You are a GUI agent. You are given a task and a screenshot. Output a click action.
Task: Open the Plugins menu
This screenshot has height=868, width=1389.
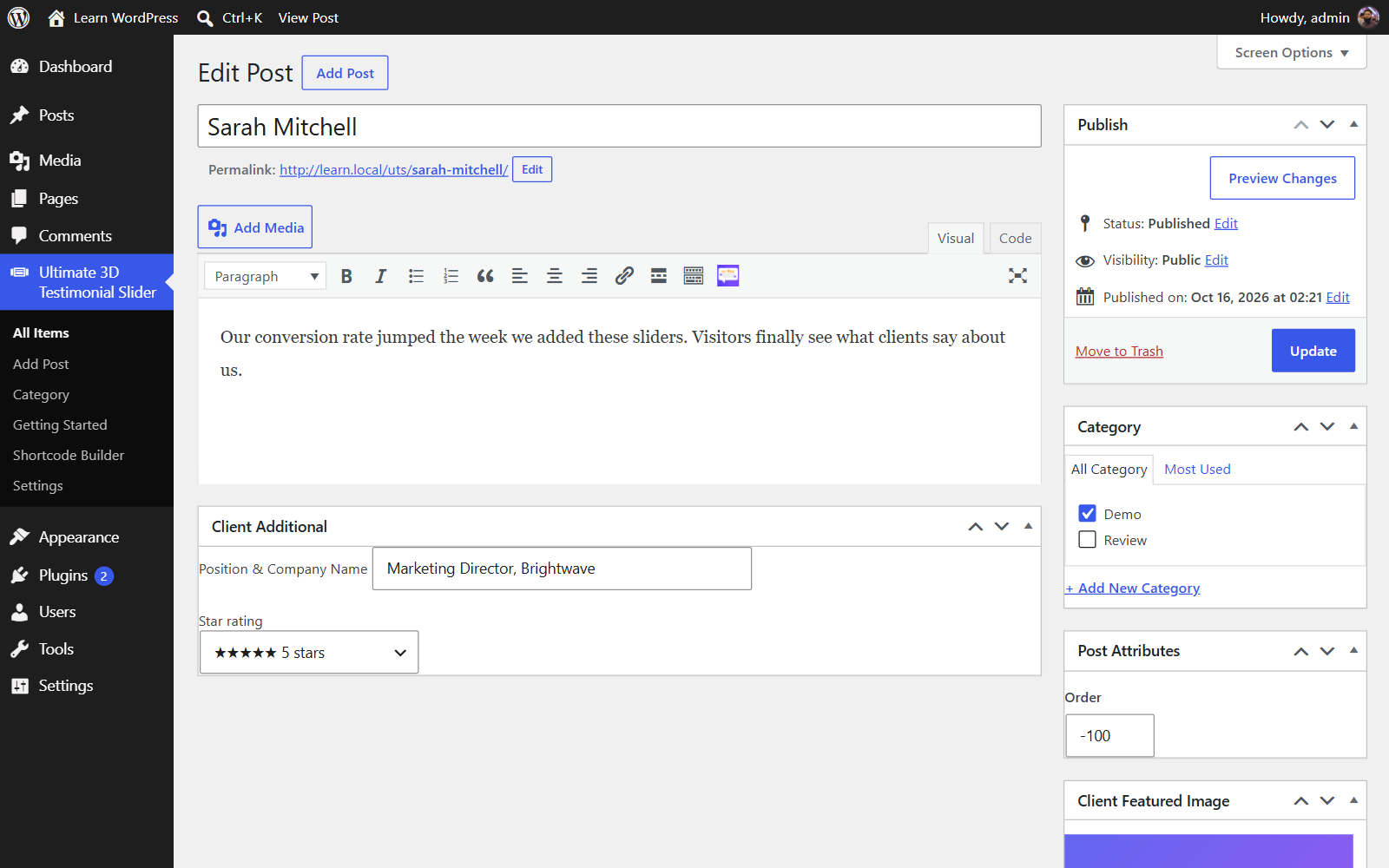[x=63, y=575]
